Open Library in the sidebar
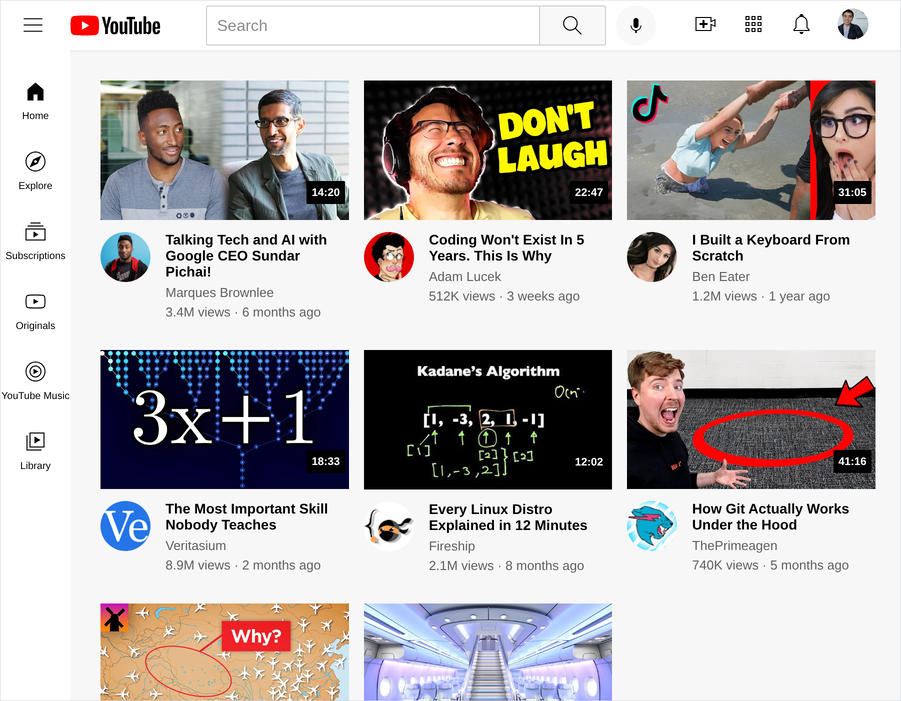 click(x=35, y=451)
